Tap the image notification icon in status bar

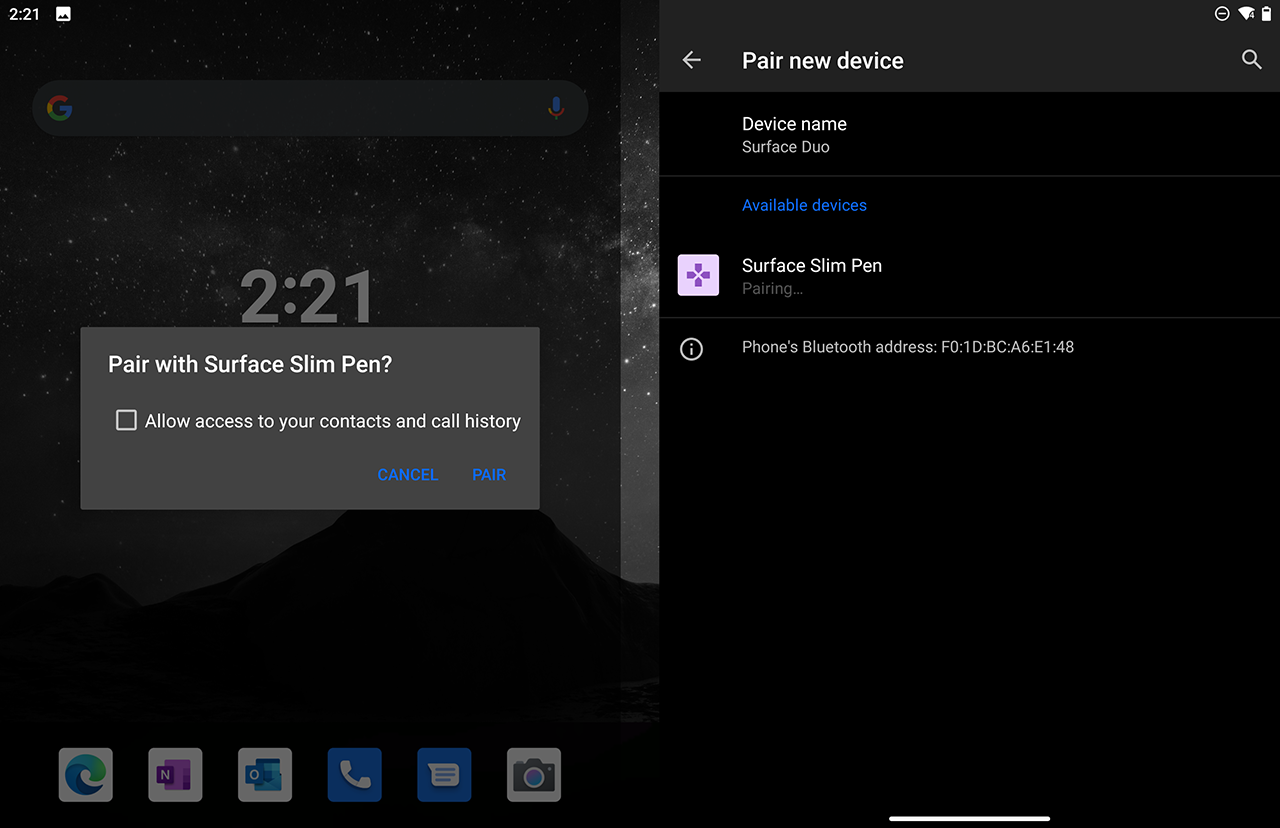[63, 14]
